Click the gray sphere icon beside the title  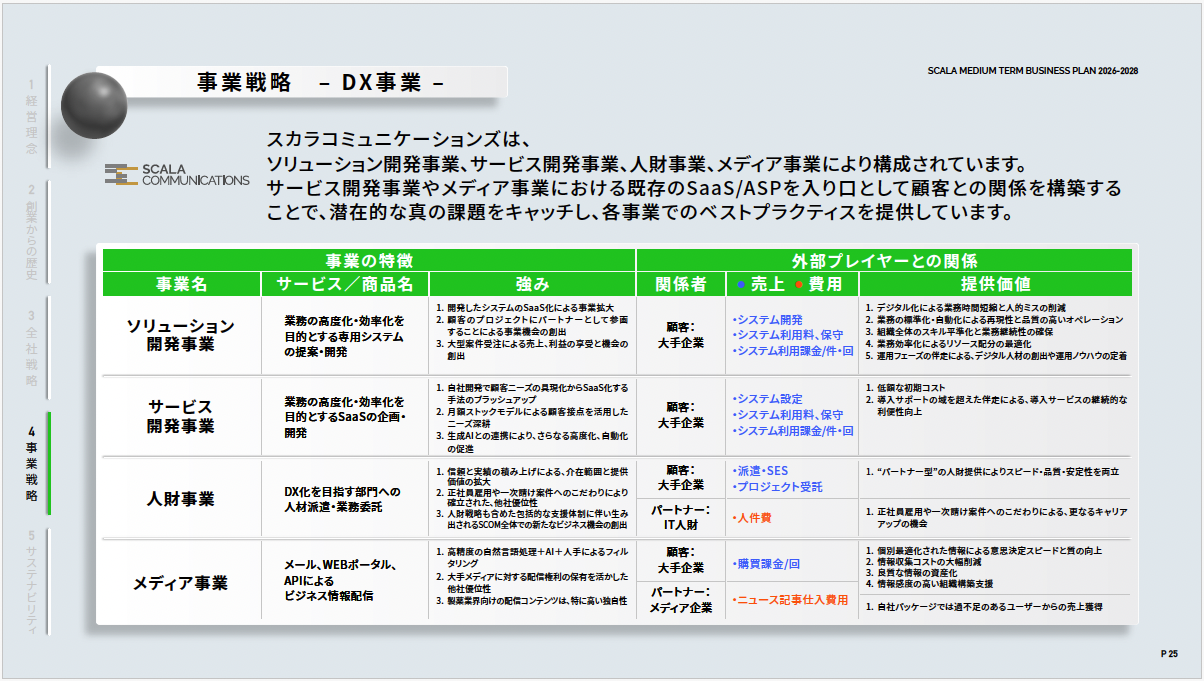[94, 103]
